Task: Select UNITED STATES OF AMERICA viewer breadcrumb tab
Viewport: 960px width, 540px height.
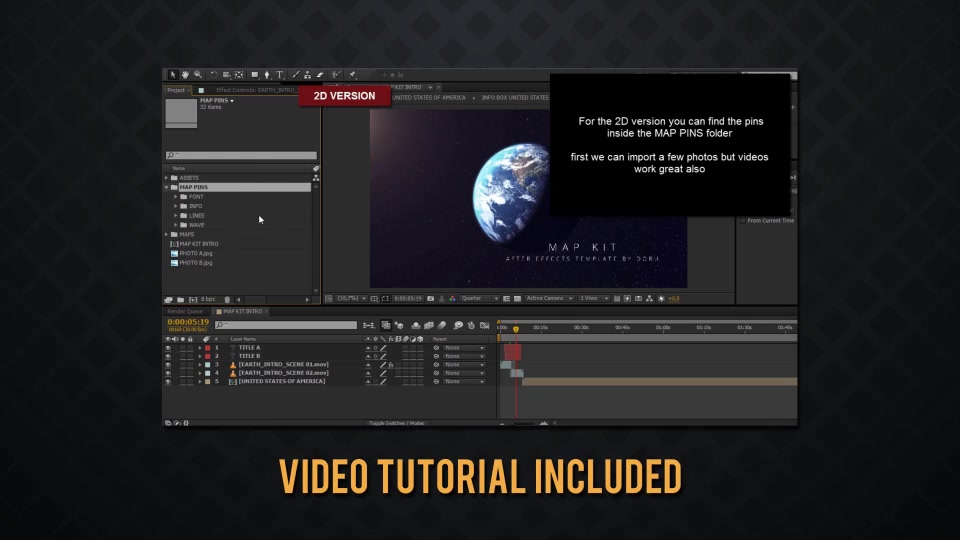Action: (x=429, y=98)
